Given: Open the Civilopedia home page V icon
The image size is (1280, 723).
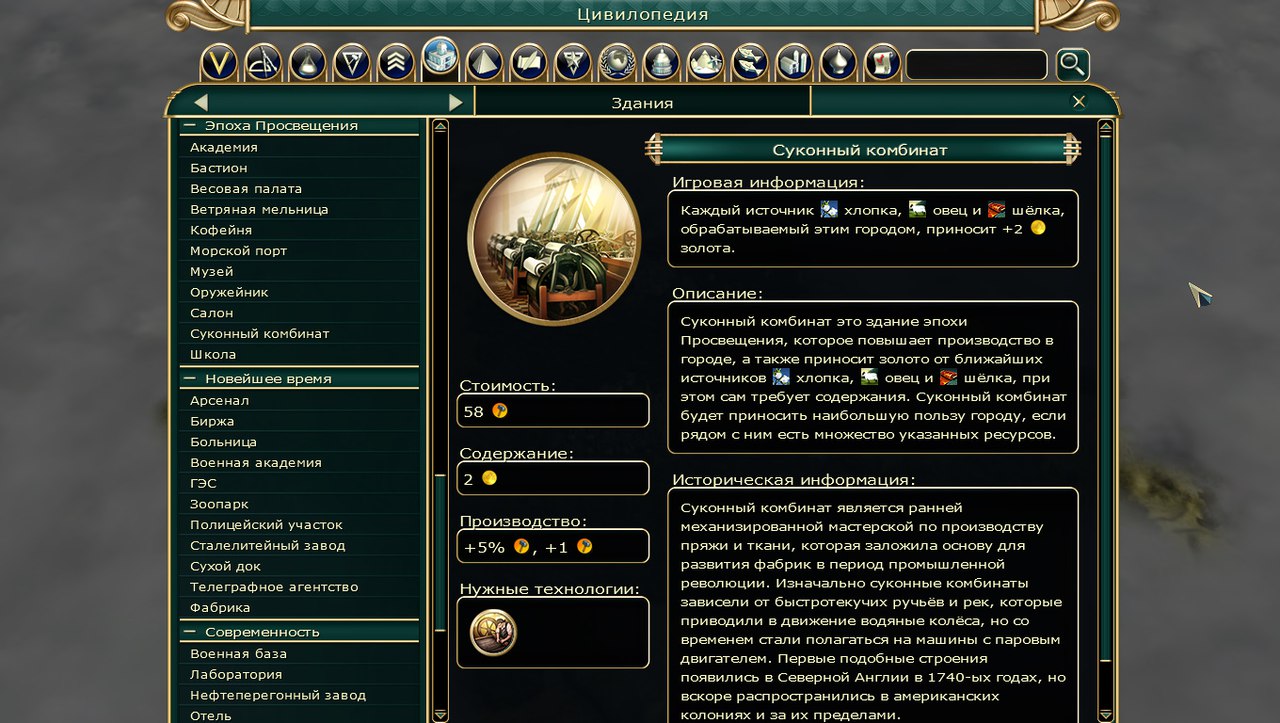Looking at the screenshot, I should coord(219,63).
